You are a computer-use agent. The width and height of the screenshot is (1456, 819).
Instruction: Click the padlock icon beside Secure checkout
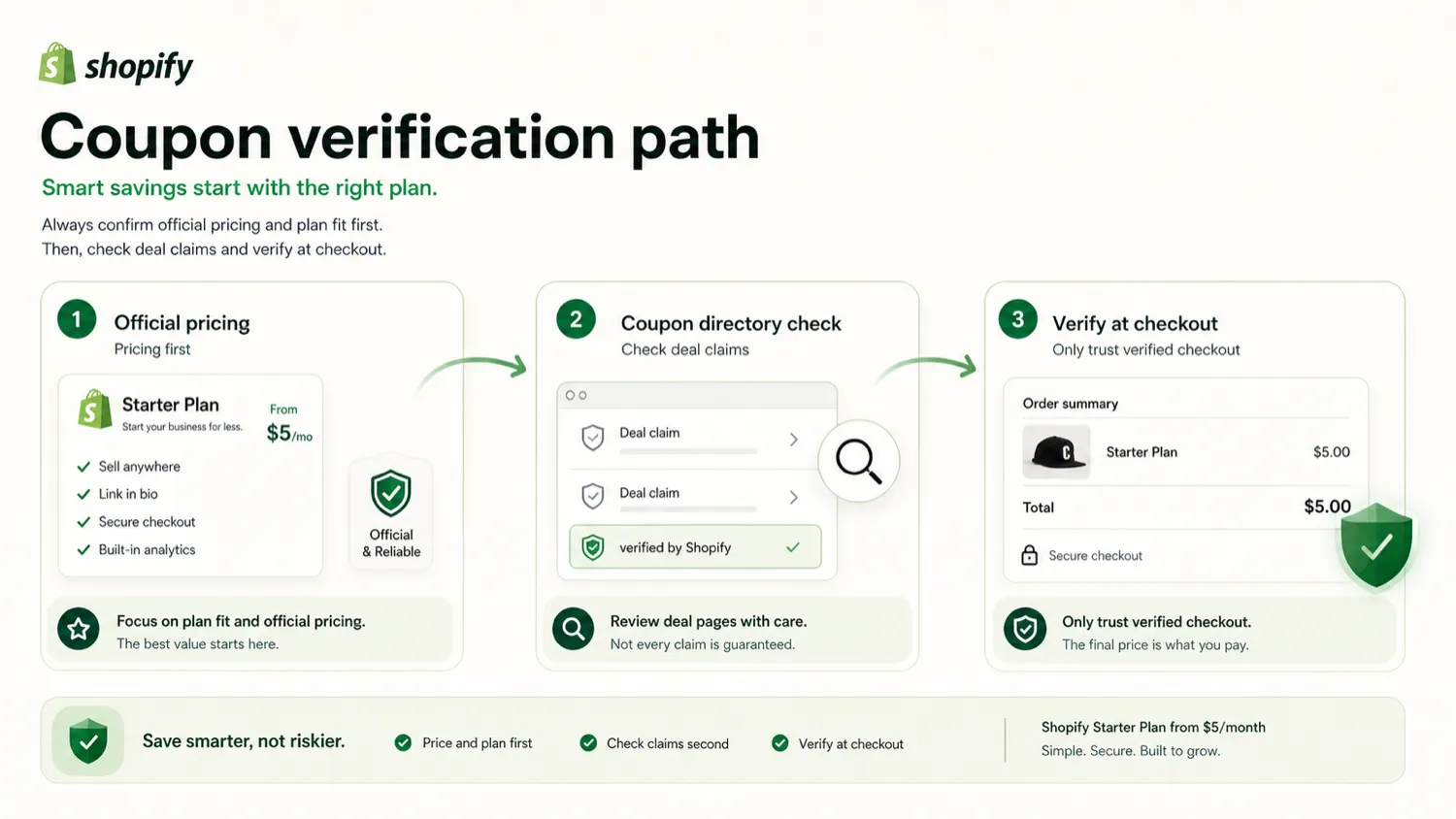pyautogui.click(x=1030, y=555)
